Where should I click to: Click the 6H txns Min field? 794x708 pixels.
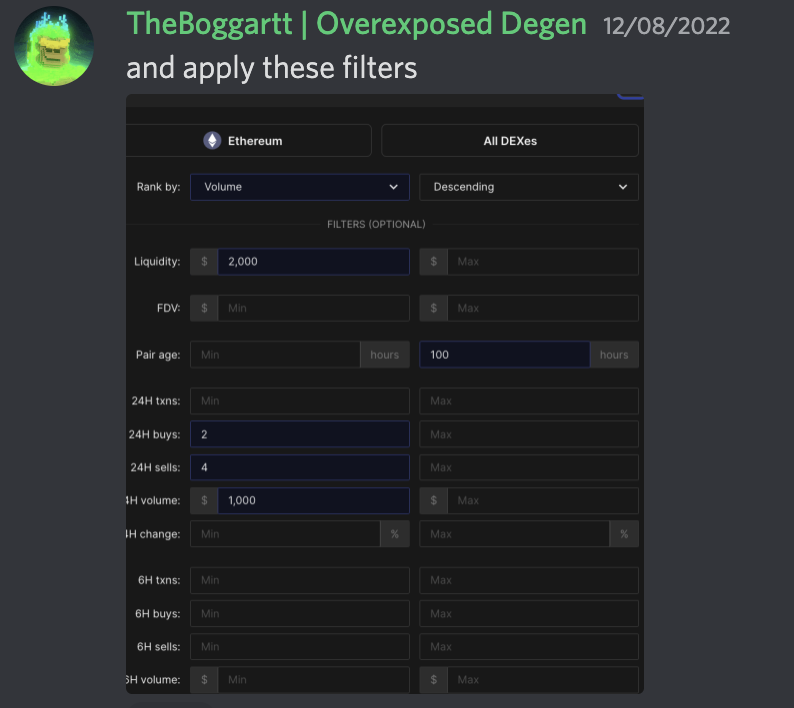[x=300, y=580]
